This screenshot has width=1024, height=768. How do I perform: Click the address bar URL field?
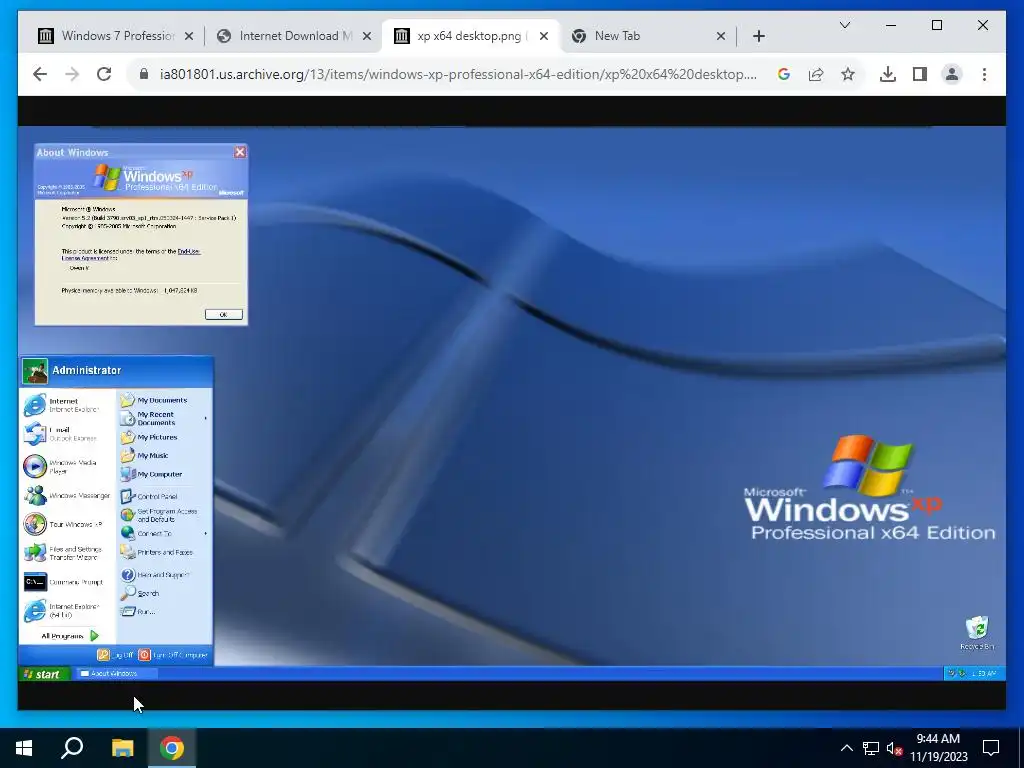tap(457, 74)
